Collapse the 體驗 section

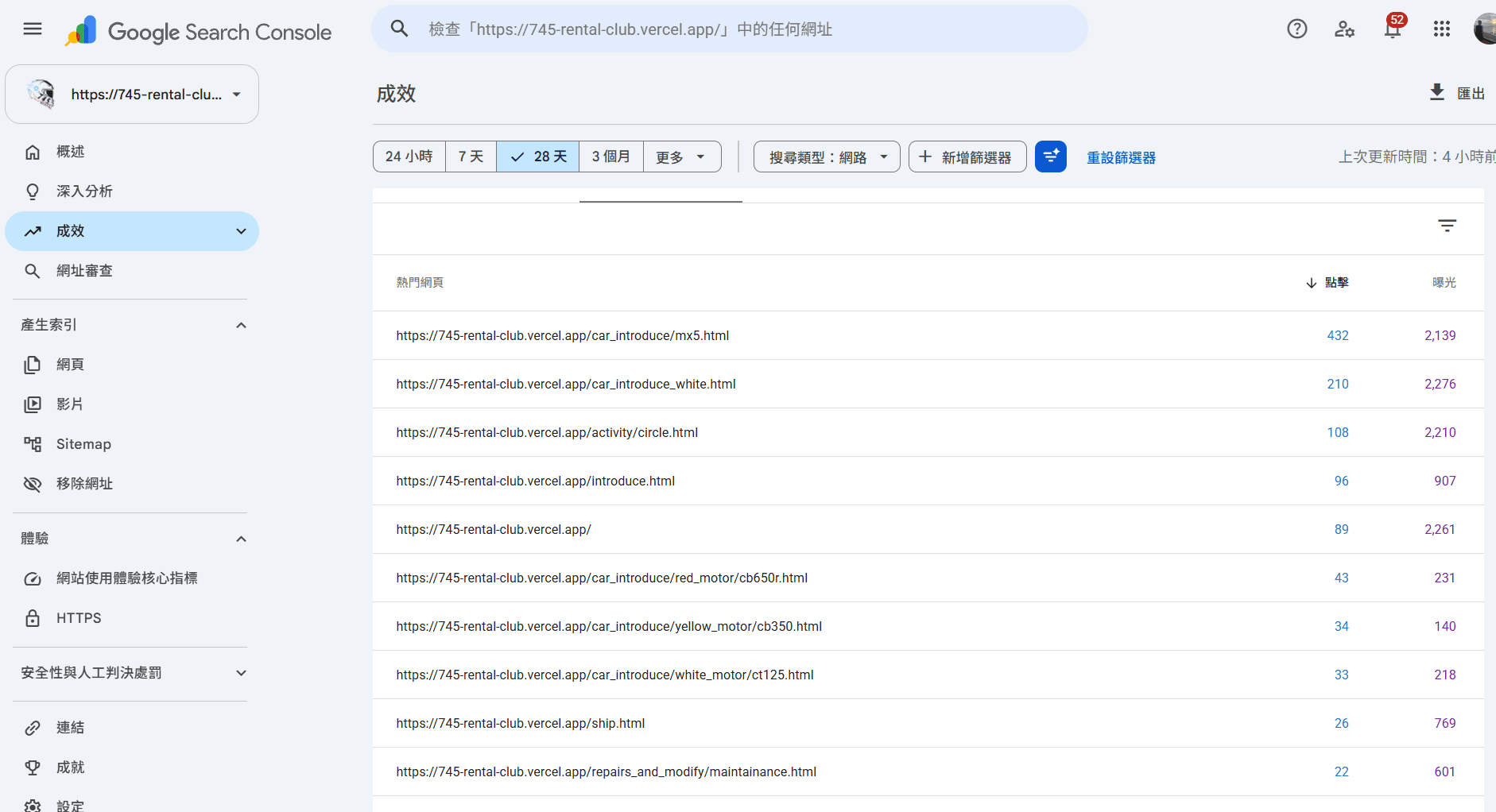pyautogui.click(x=241, y=539)
